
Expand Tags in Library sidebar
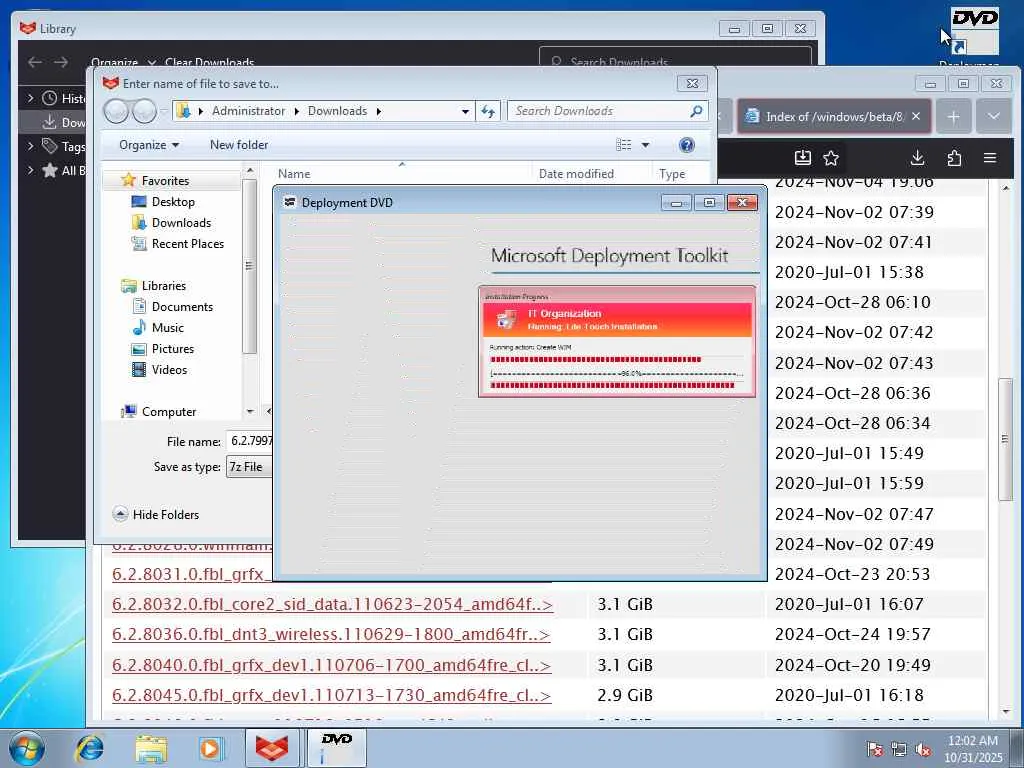click(30, 146)
